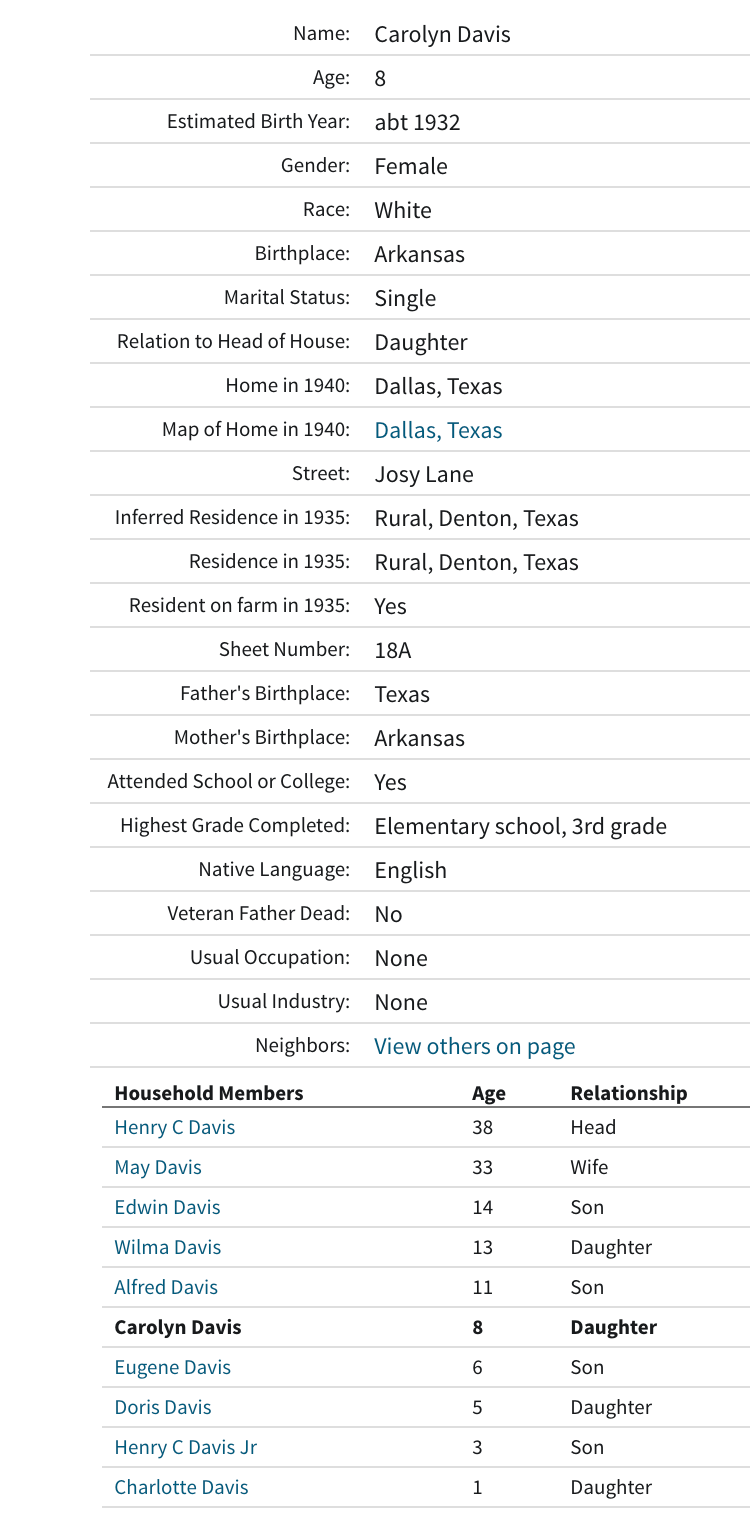The height and width of the screenshot is (1514, 750).
Task: Select Edwin Davis from household members
Action: (167, 1207)
